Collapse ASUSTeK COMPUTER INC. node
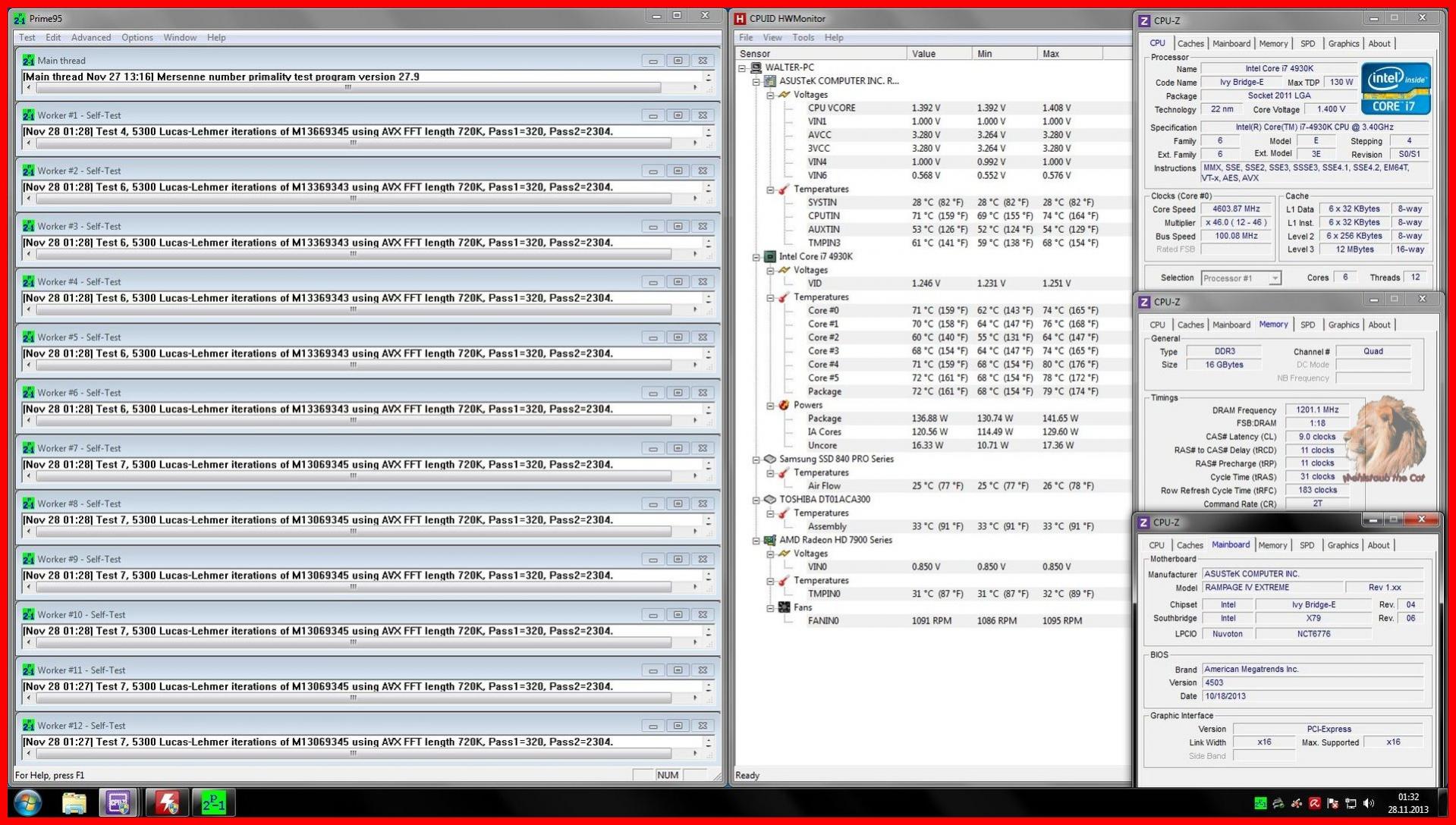 tap(756, 81)
